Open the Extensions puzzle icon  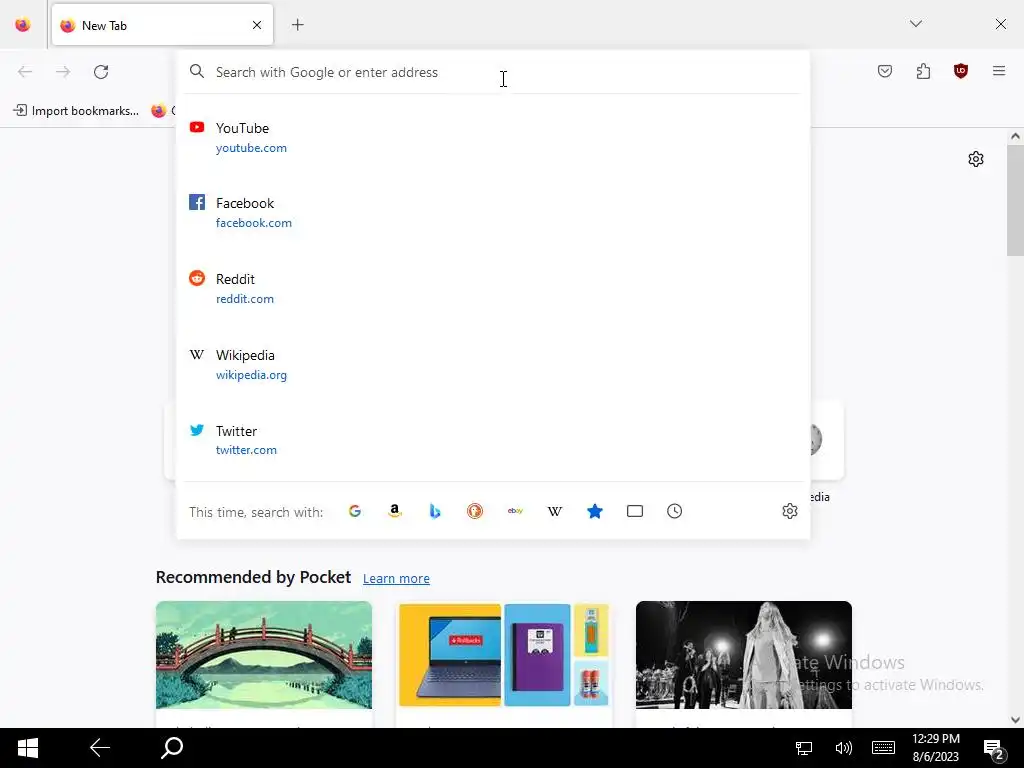923,71
